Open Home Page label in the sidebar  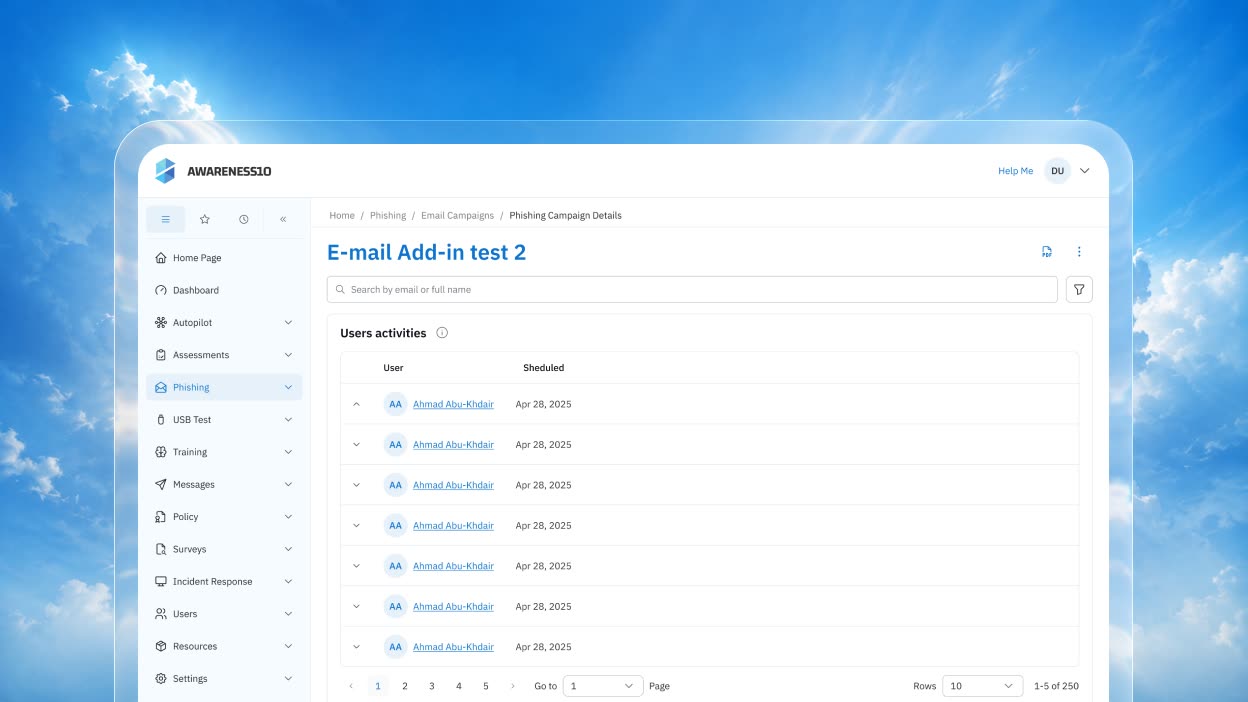point(197,258)
